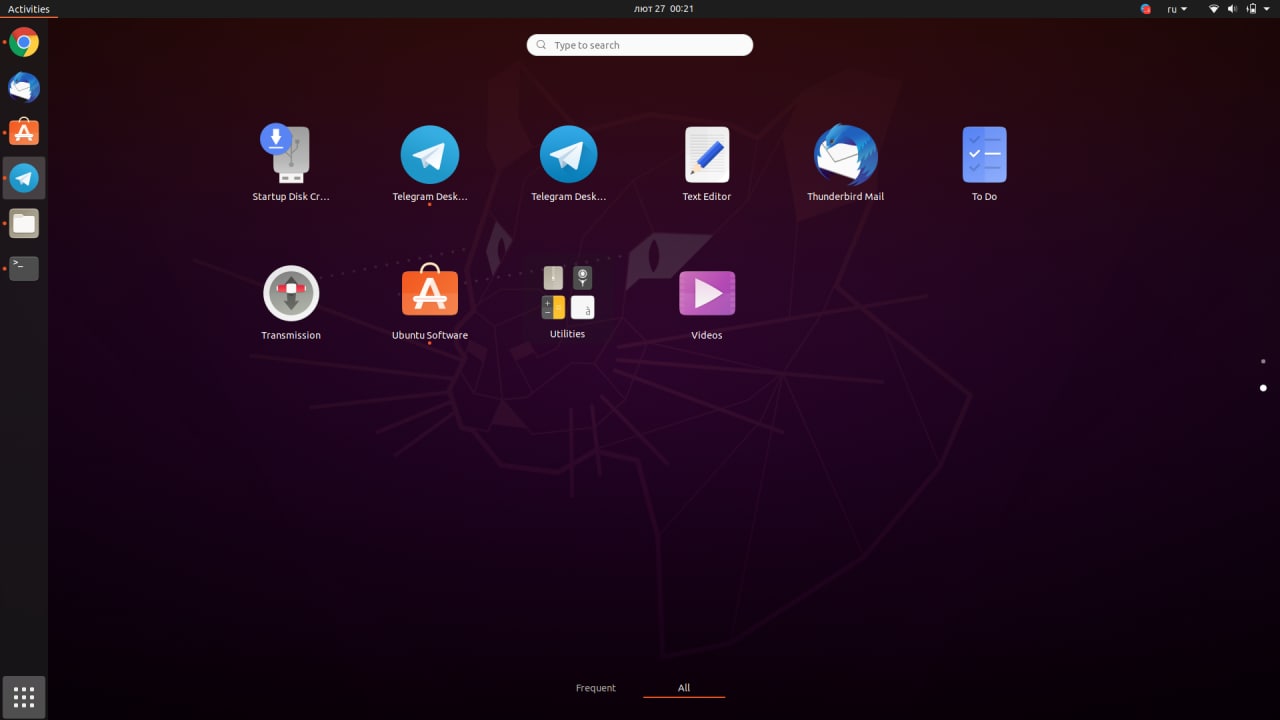Launch the Videos player
This screenshot has height=720, width=1280.
click(707, 302)
